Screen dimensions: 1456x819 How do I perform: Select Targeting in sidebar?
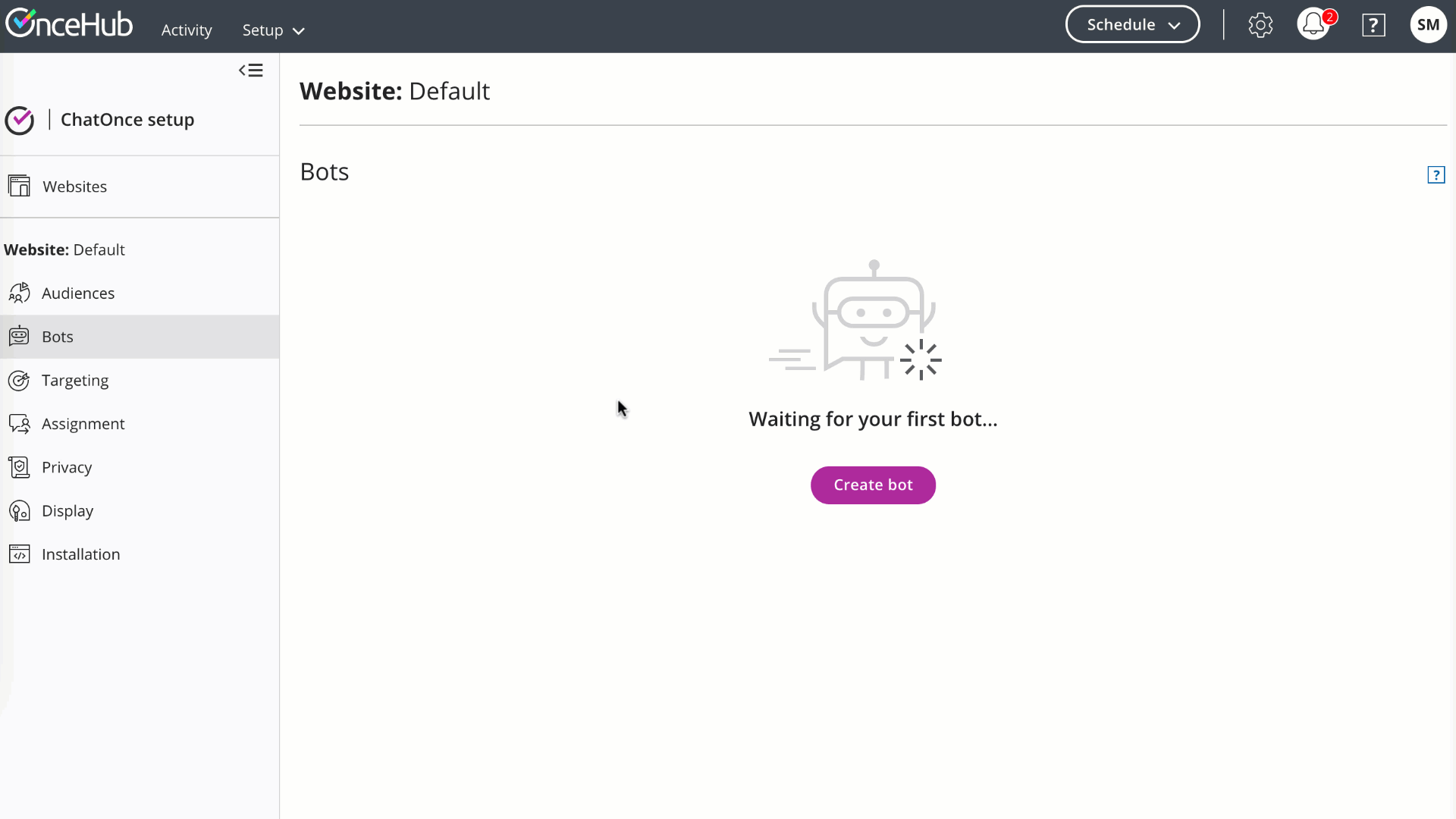[x=75, y=381]
